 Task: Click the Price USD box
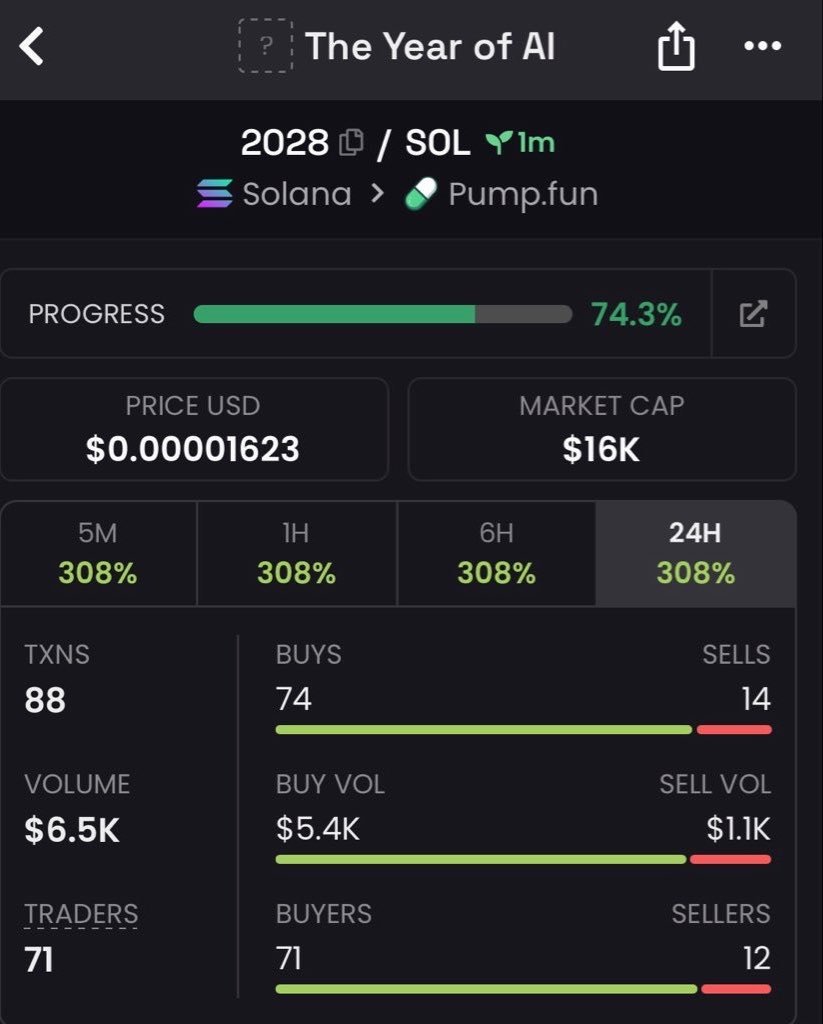[x=195, y=429]
